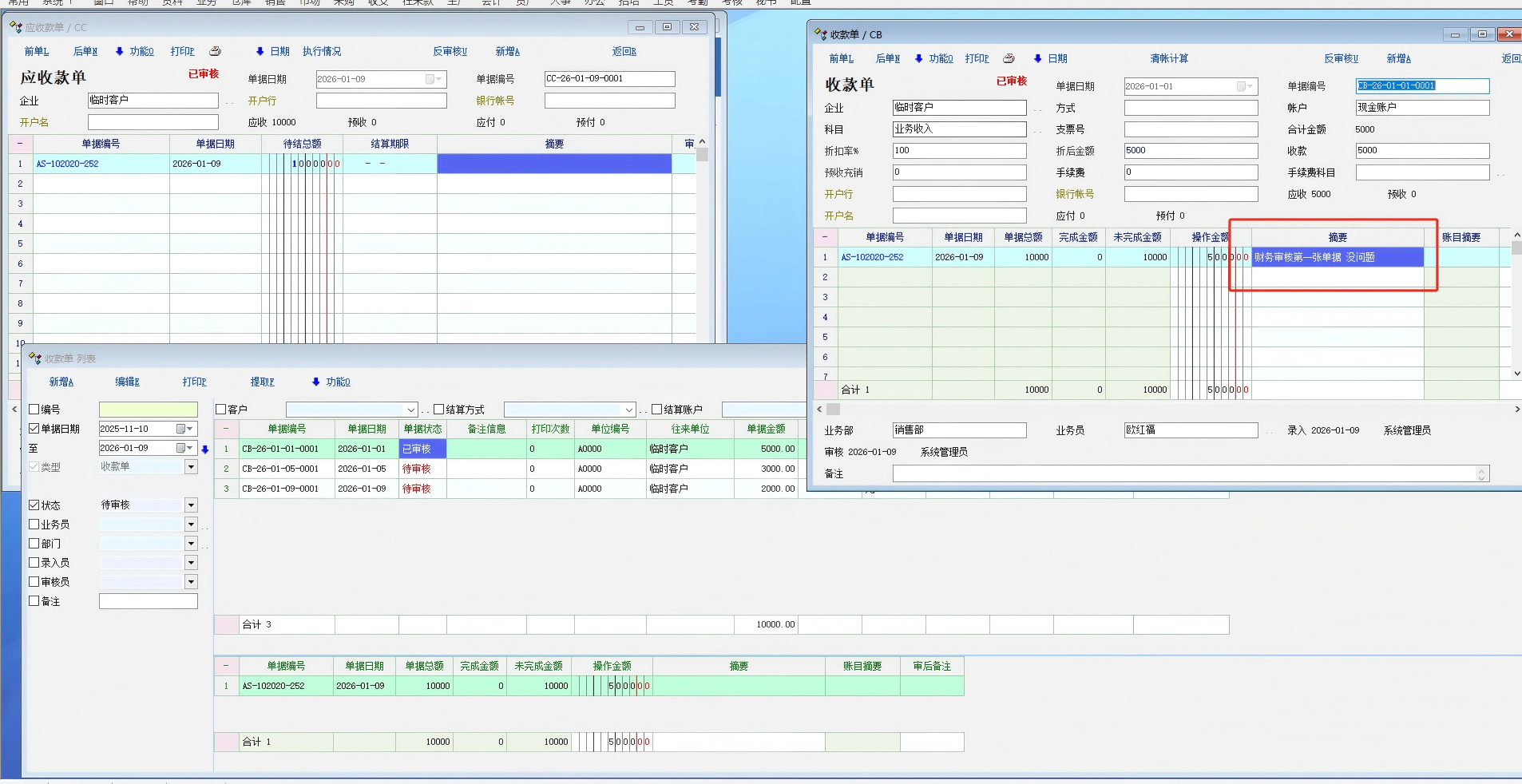Click blue arrow beside 功能O in 收款单

coord(918,58)
